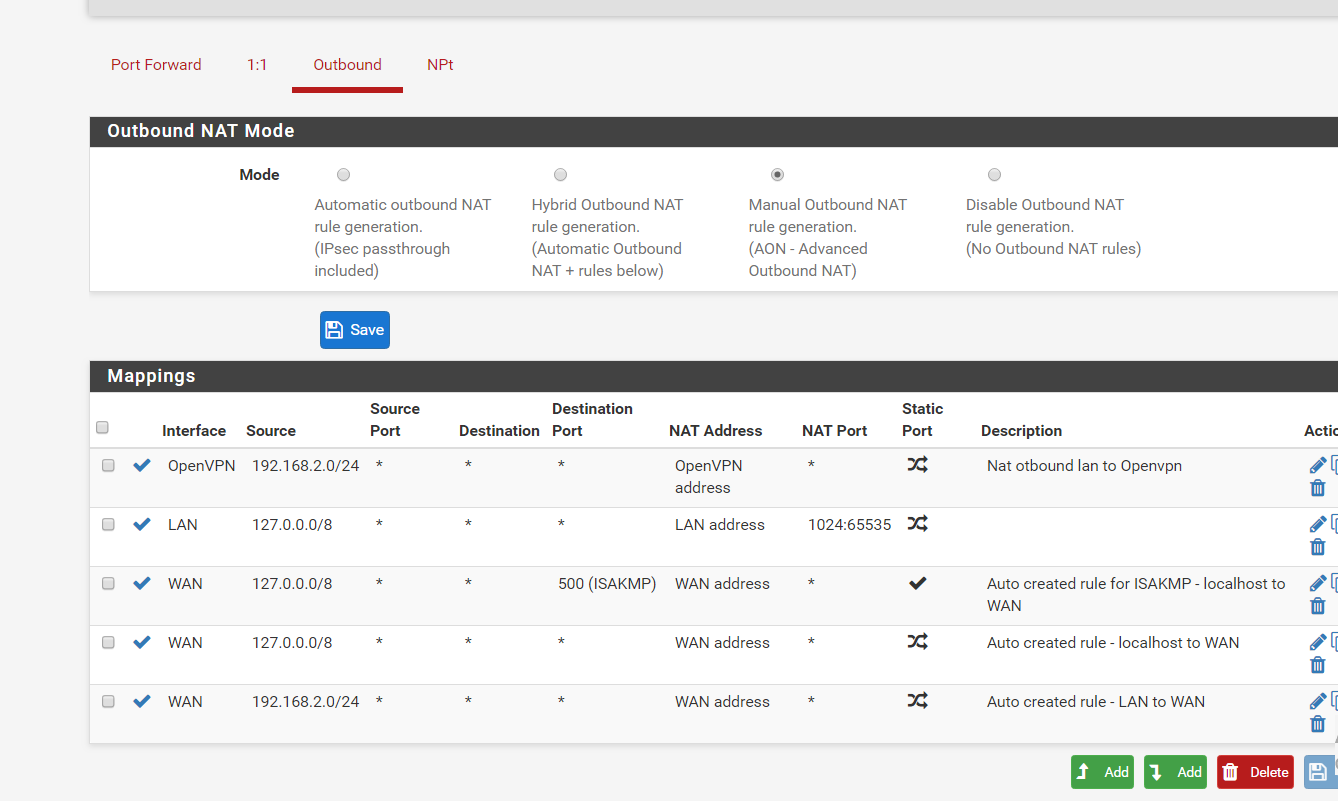Click Add button with up arrow
The width and height of the screenshot is (1338, 801).
tap(1102, 772)
